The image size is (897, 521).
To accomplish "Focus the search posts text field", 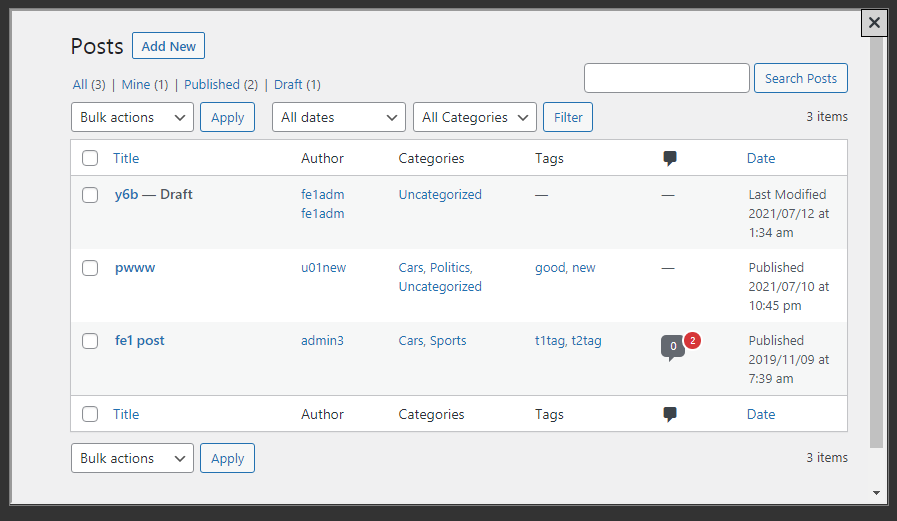I will [x=666, y=78].
